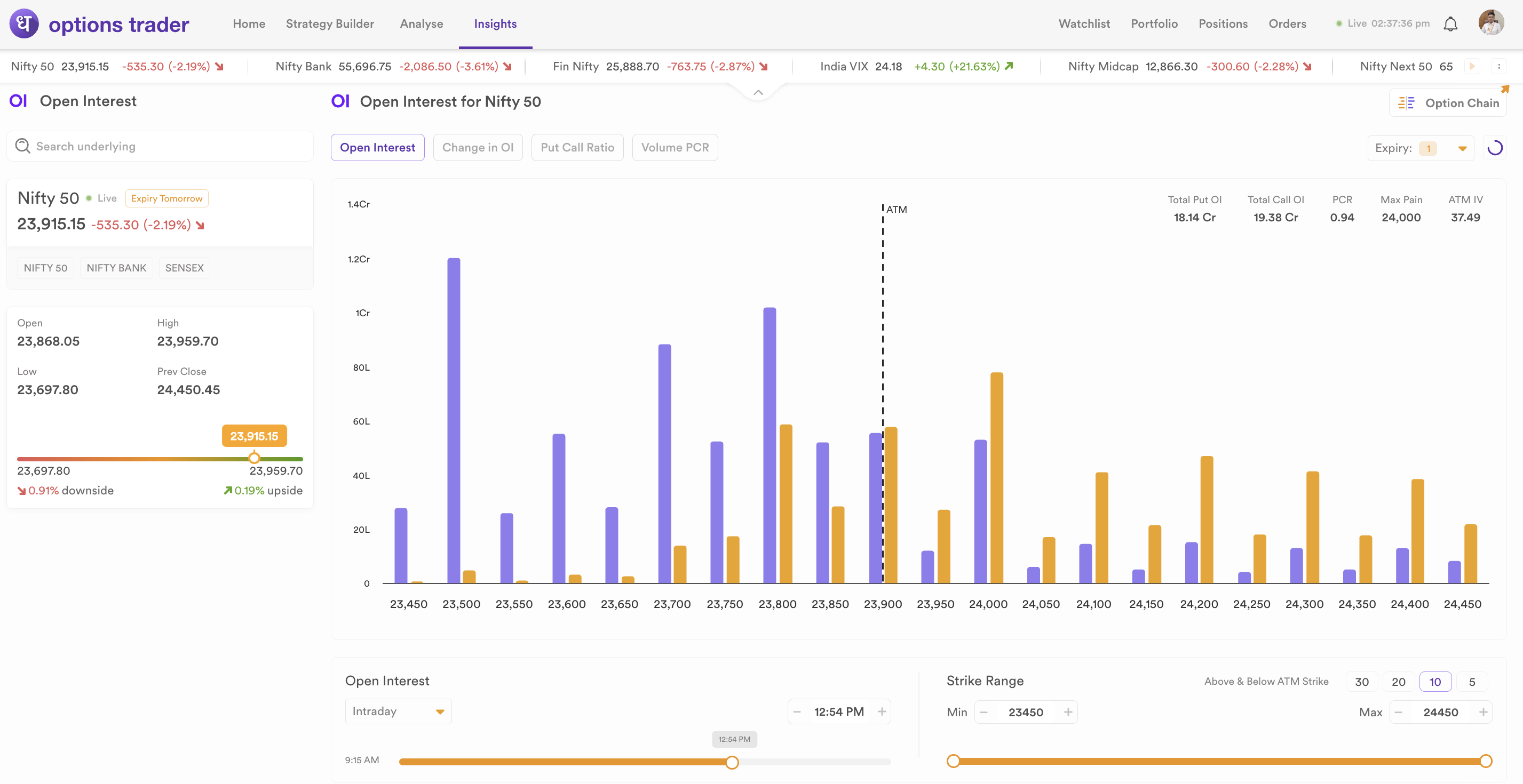This screenshot has width=1523, height=784.
Task: Increase the Max strike with plus
Action: click(x=1483, y=712)
